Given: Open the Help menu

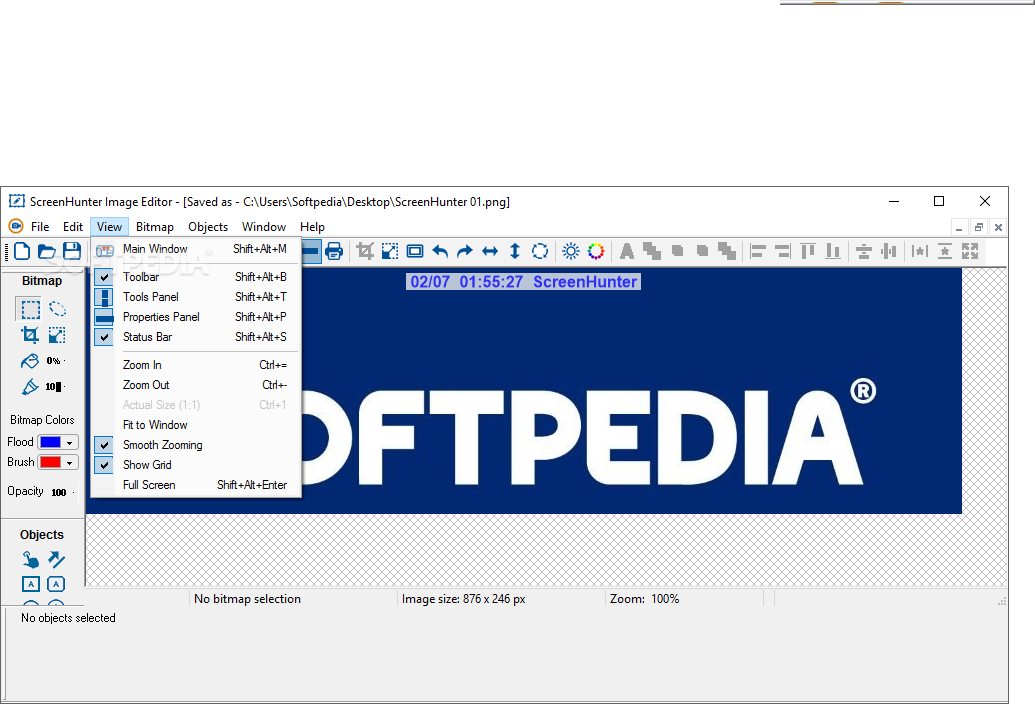Looking at the screenshot, I should (x=312, y=226).
